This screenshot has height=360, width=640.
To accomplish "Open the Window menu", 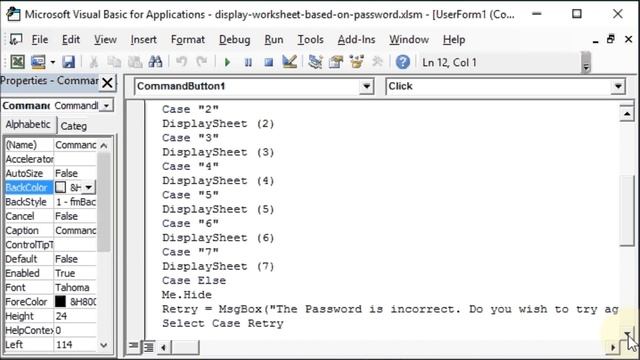I will pos(409,40).
